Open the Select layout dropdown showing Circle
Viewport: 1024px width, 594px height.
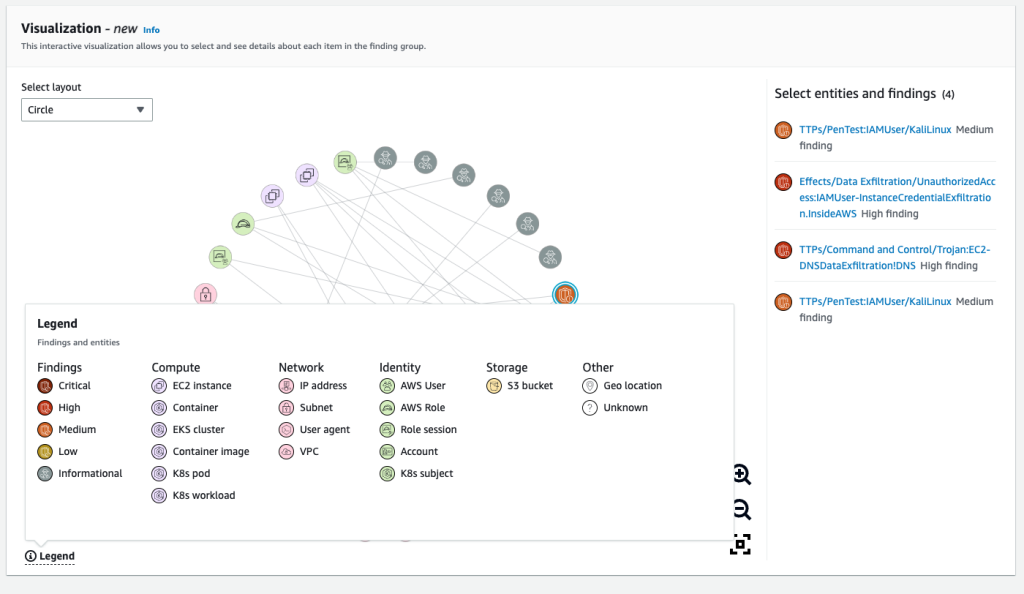pyautogui.click(x=86, y=110)
